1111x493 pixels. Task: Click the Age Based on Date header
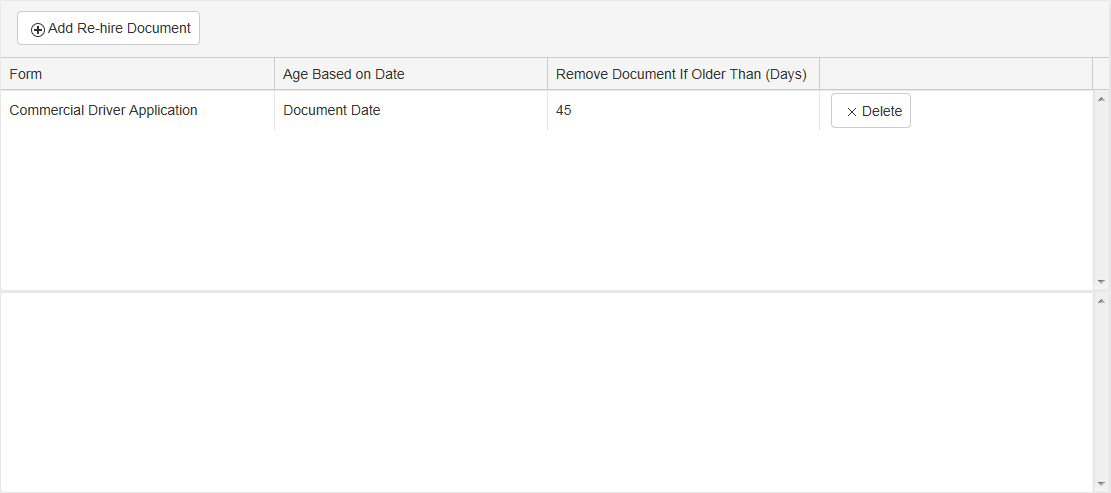tap(343, 74)
